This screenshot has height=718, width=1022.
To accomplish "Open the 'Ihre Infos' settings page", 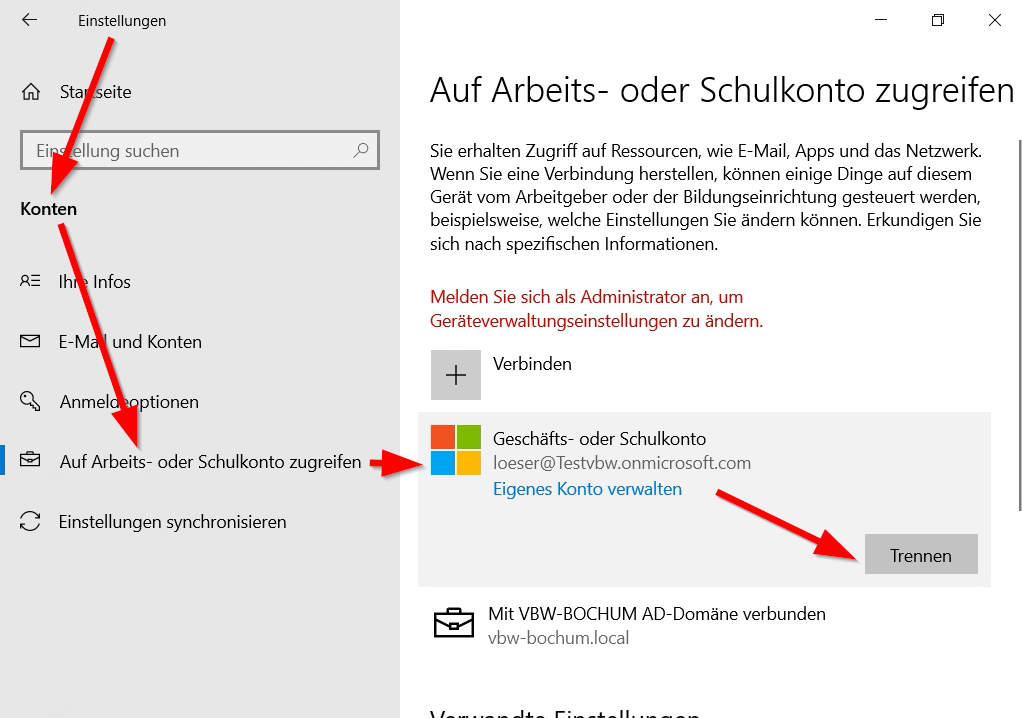I will pyautogui.click(x=95, y=282).
